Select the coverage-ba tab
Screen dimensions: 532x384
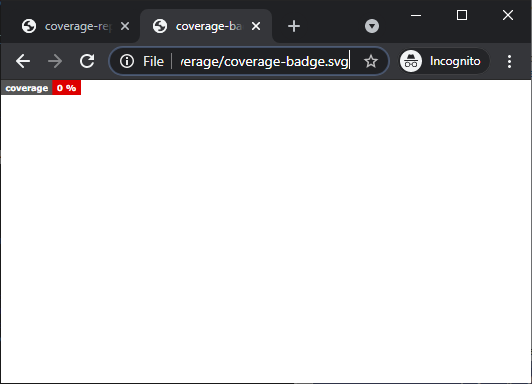click(x=206, y=26)
